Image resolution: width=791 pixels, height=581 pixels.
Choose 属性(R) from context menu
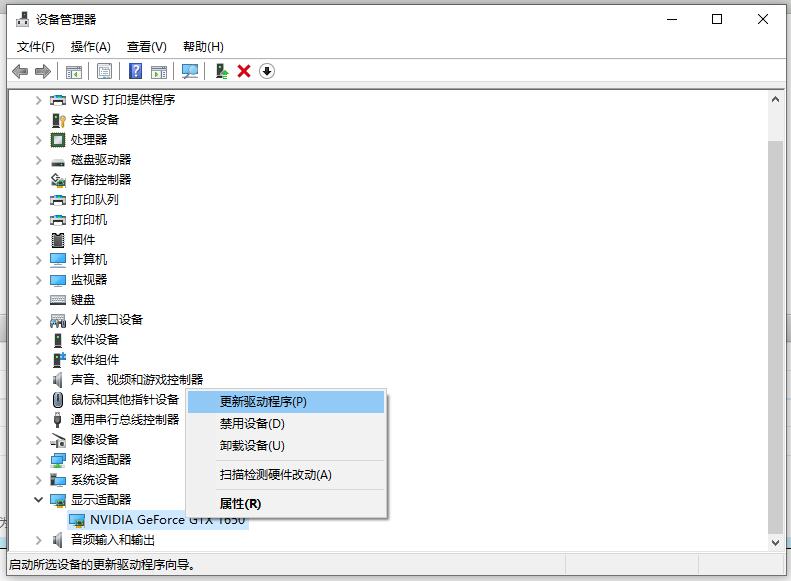tap(286, 504)
